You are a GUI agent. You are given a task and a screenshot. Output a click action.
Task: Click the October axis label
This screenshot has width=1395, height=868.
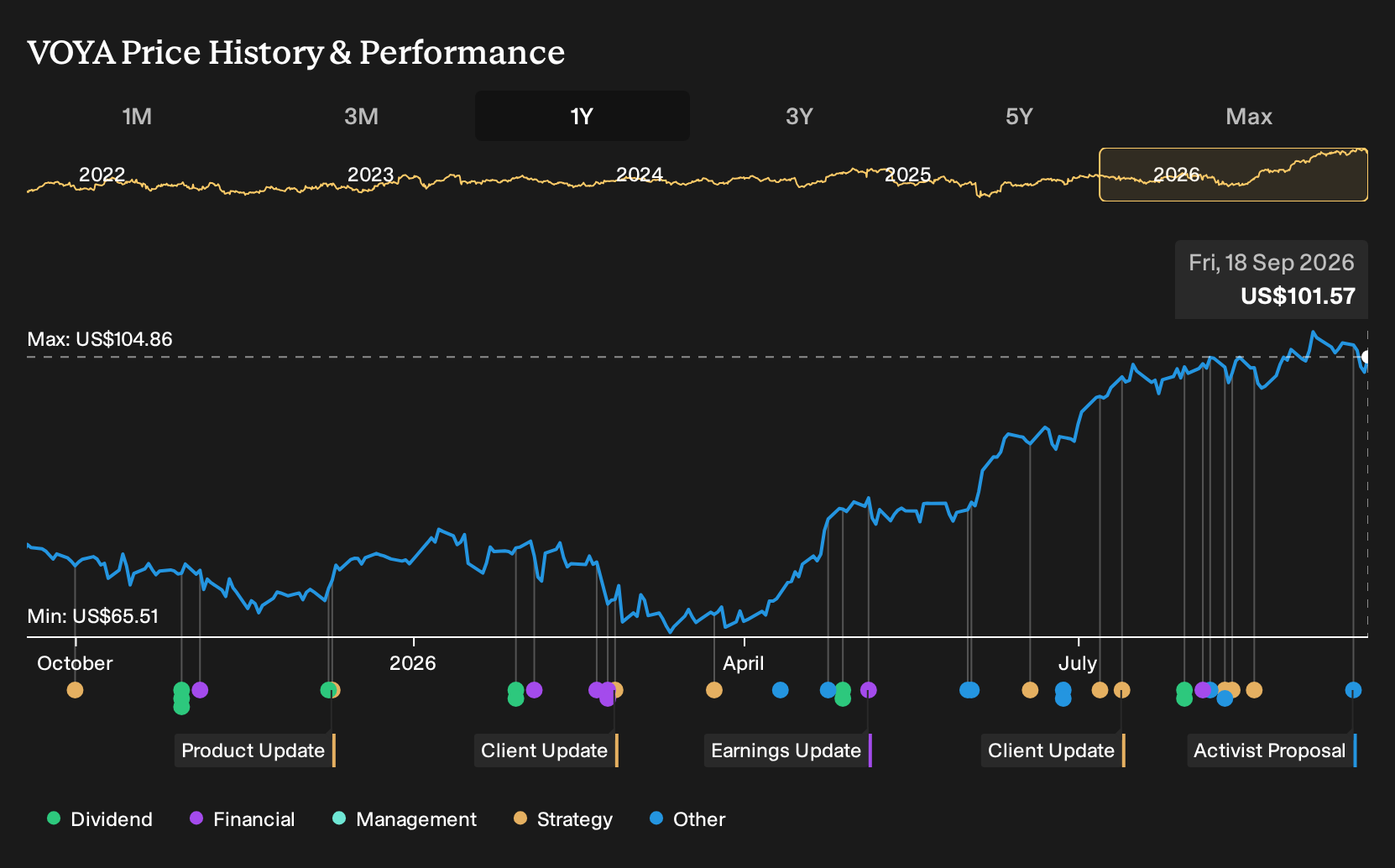(75, 663)
